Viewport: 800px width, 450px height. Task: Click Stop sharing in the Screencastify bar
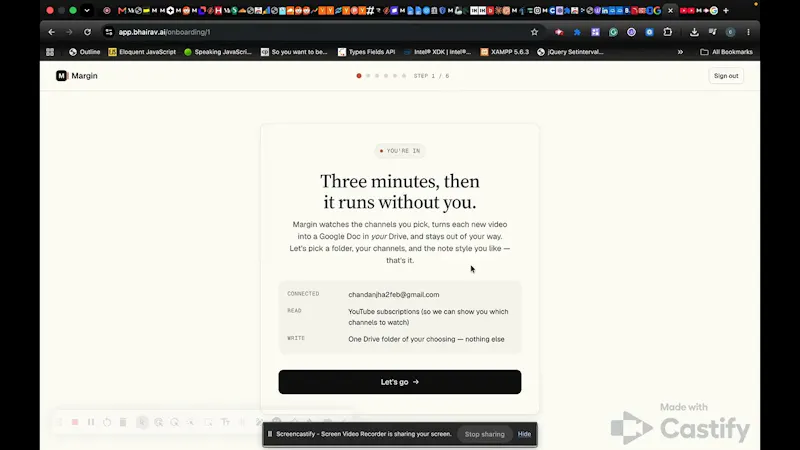coord(484,434)
